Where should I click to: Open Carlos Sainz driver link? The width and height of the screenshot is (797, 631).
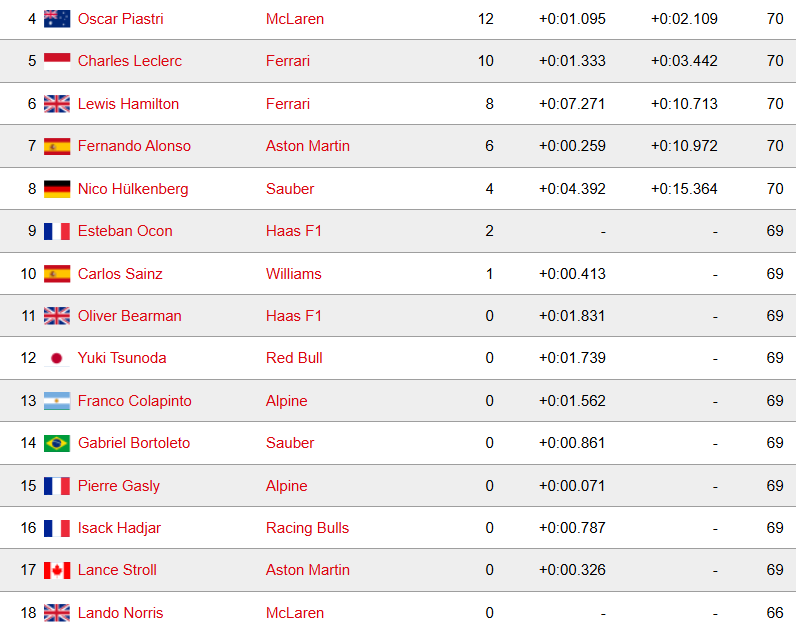coord(120,274)
